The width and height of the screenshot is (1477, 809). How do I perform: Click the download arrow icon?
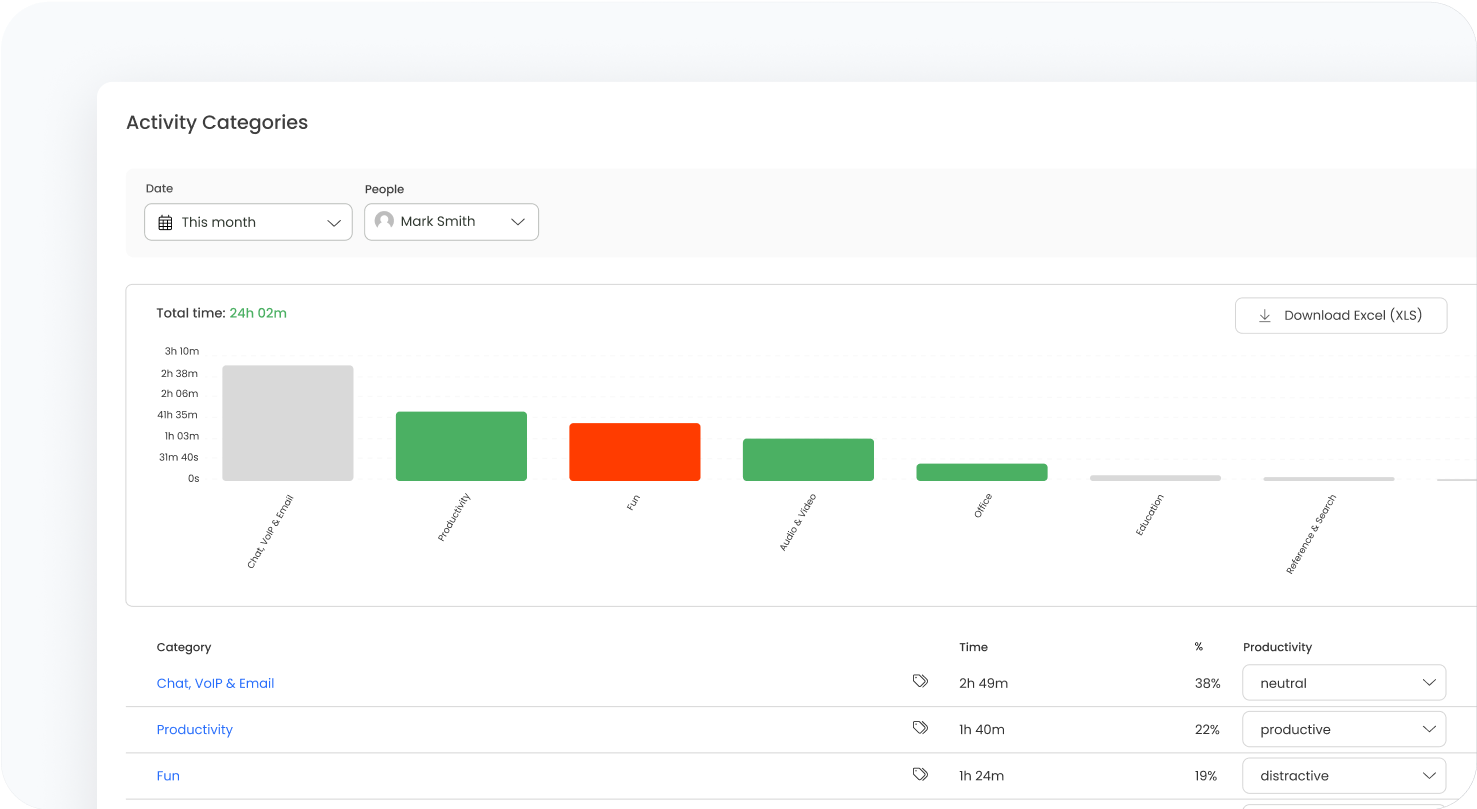1264,315
